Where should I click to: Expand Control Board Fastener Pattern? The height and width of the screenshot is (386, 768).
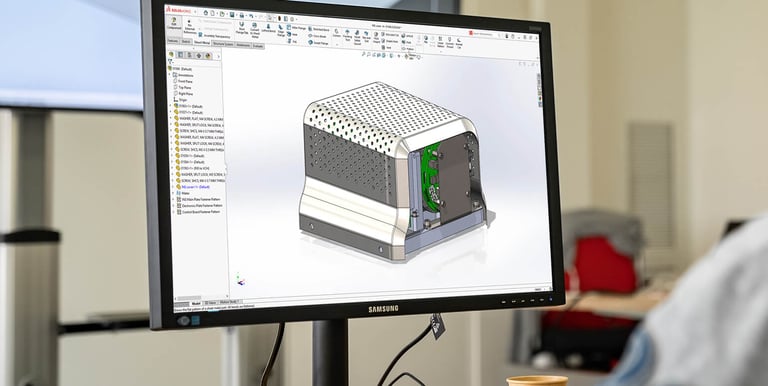pos(173,212)
